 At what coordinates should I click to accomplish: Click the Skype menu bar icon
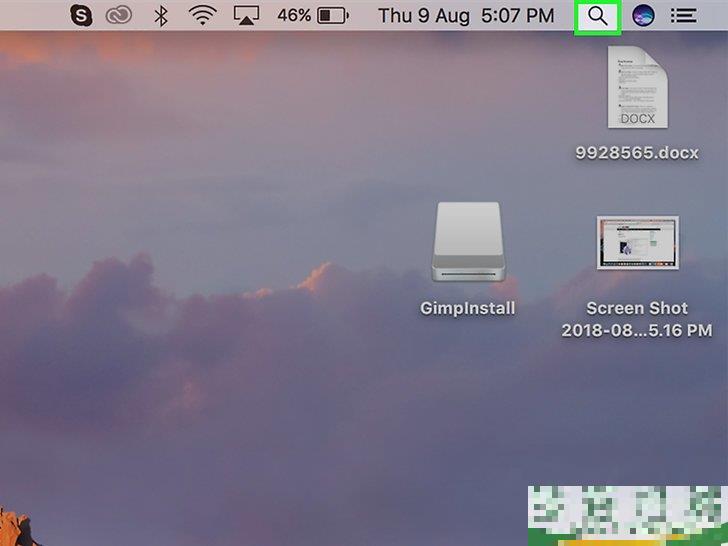[x=80, y=16]
